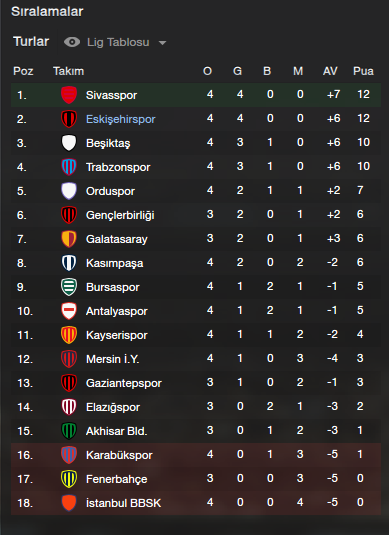Sort table by Takım column header
389x535 pixels.
pos(68,71)
